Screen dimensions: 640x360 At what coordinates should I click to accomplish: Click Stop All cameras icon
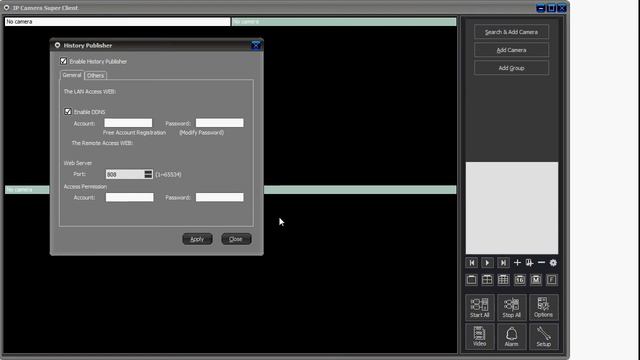tap(511, 307)
